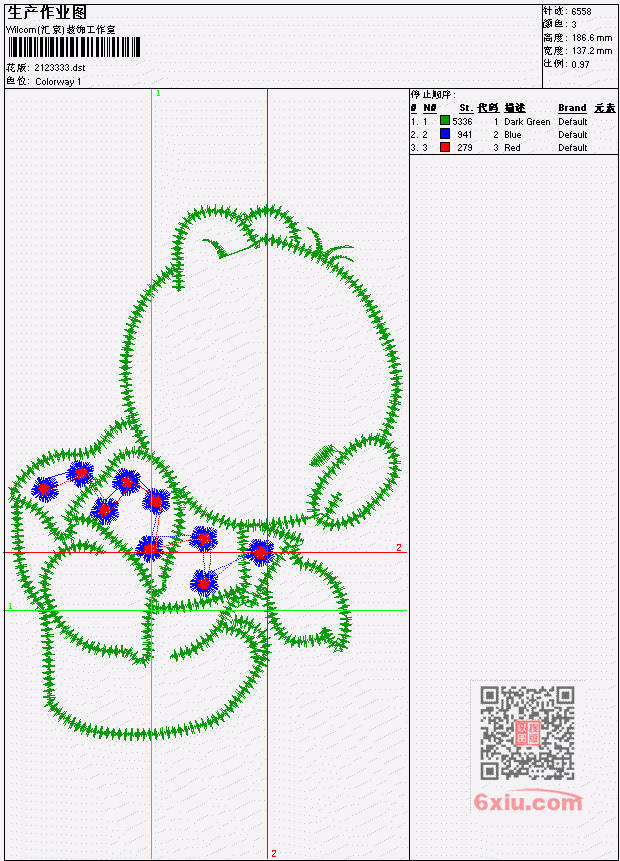The image size is (620, 861).
Task: Click the '元素' column header
Action: point(605,108)
